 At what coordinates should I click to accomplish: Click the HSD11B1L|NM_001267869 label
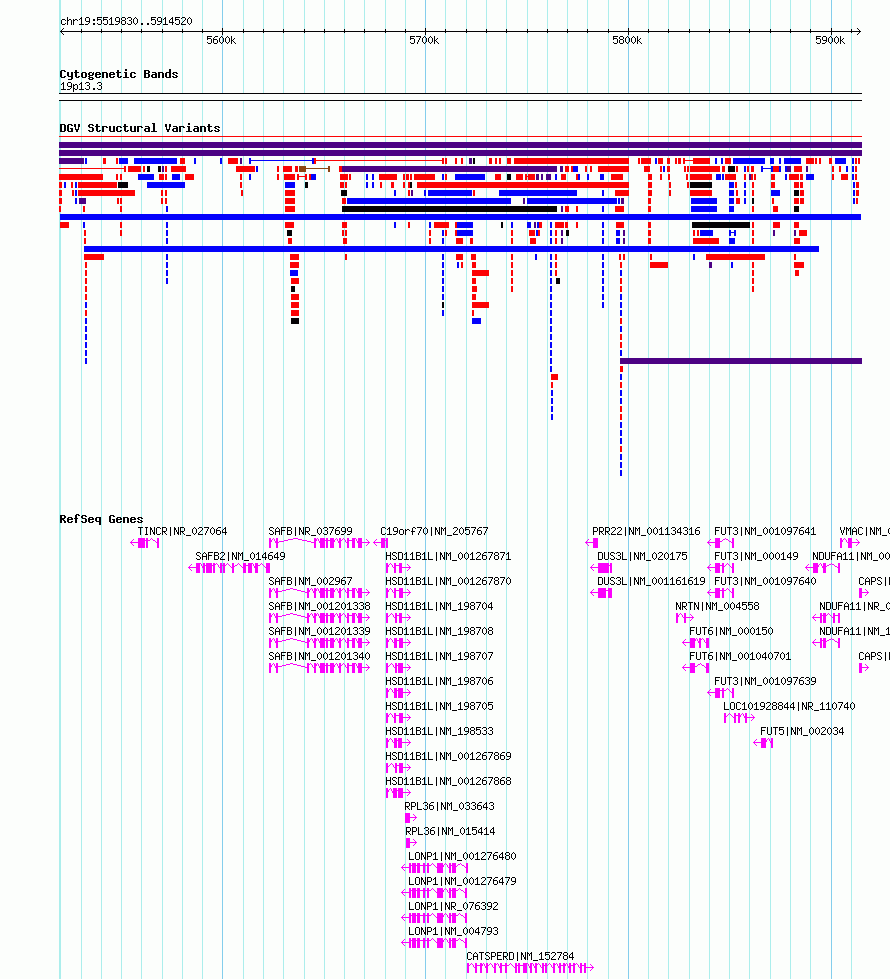[x=448, y=756]
